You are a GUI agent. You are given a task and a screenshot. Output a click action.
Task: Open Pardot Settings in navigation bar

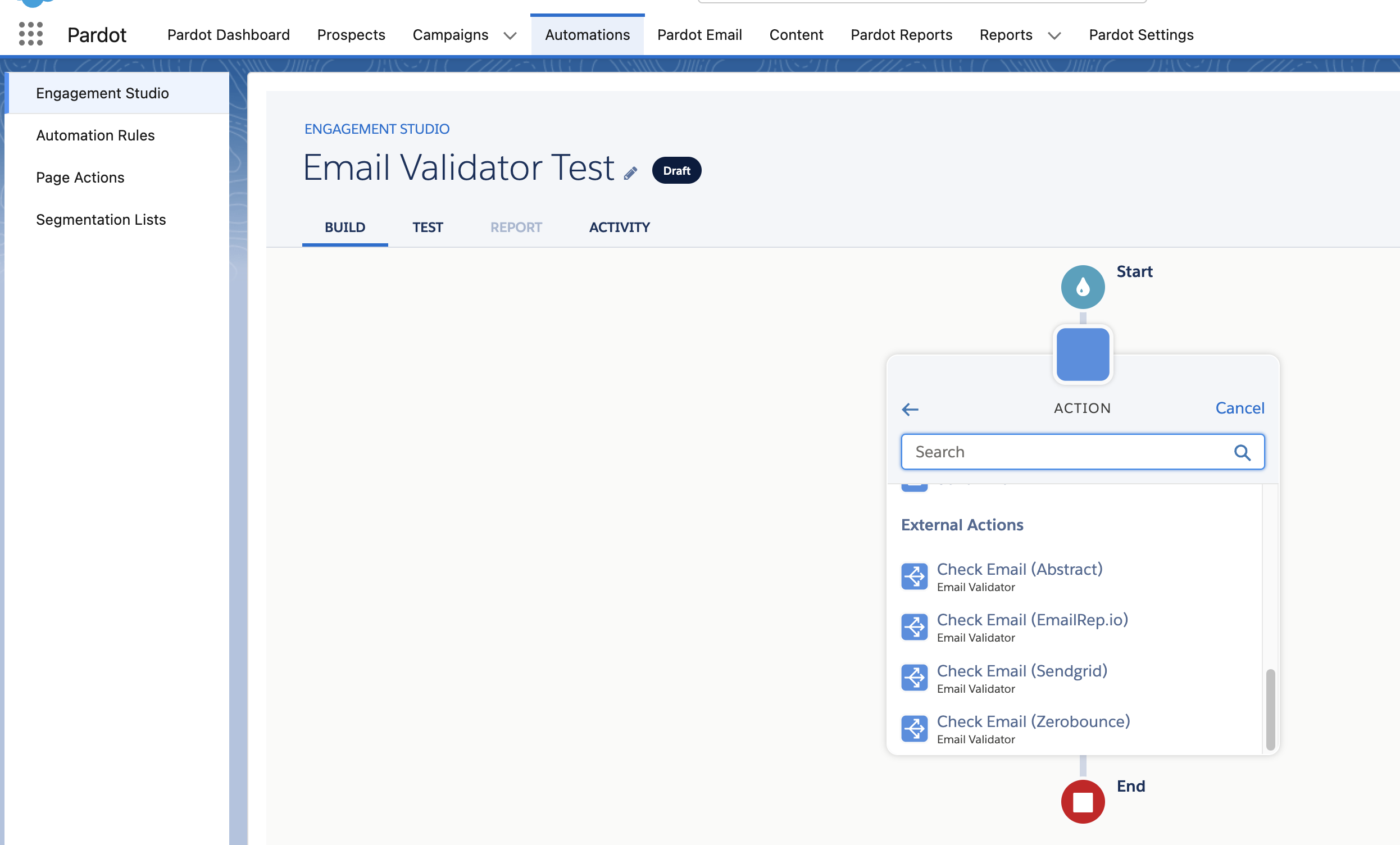1140,35
